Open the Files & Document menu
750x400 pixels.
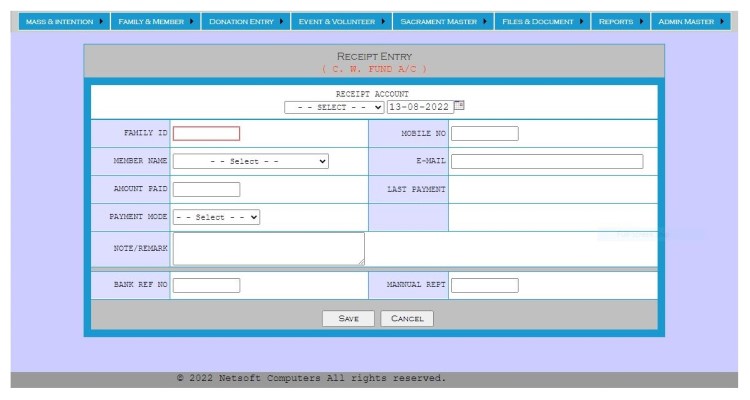coord(544,21)
